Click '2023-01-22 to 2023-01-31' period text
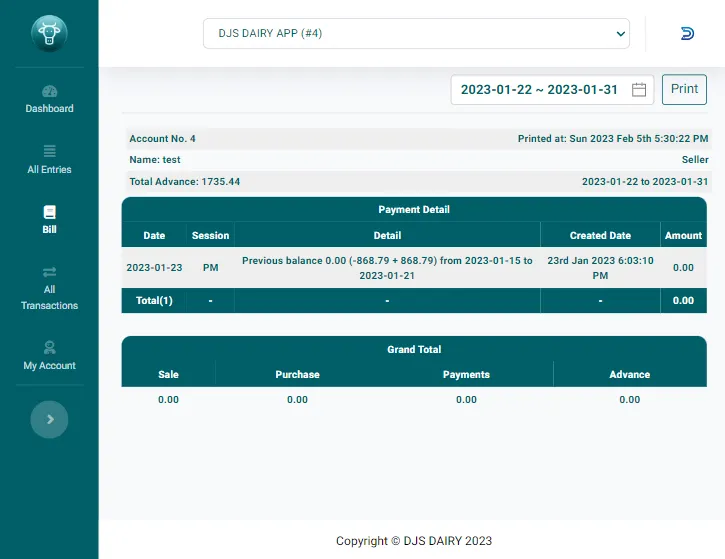The height and width of the screenshot is (559, 725). tap(645, 182)
